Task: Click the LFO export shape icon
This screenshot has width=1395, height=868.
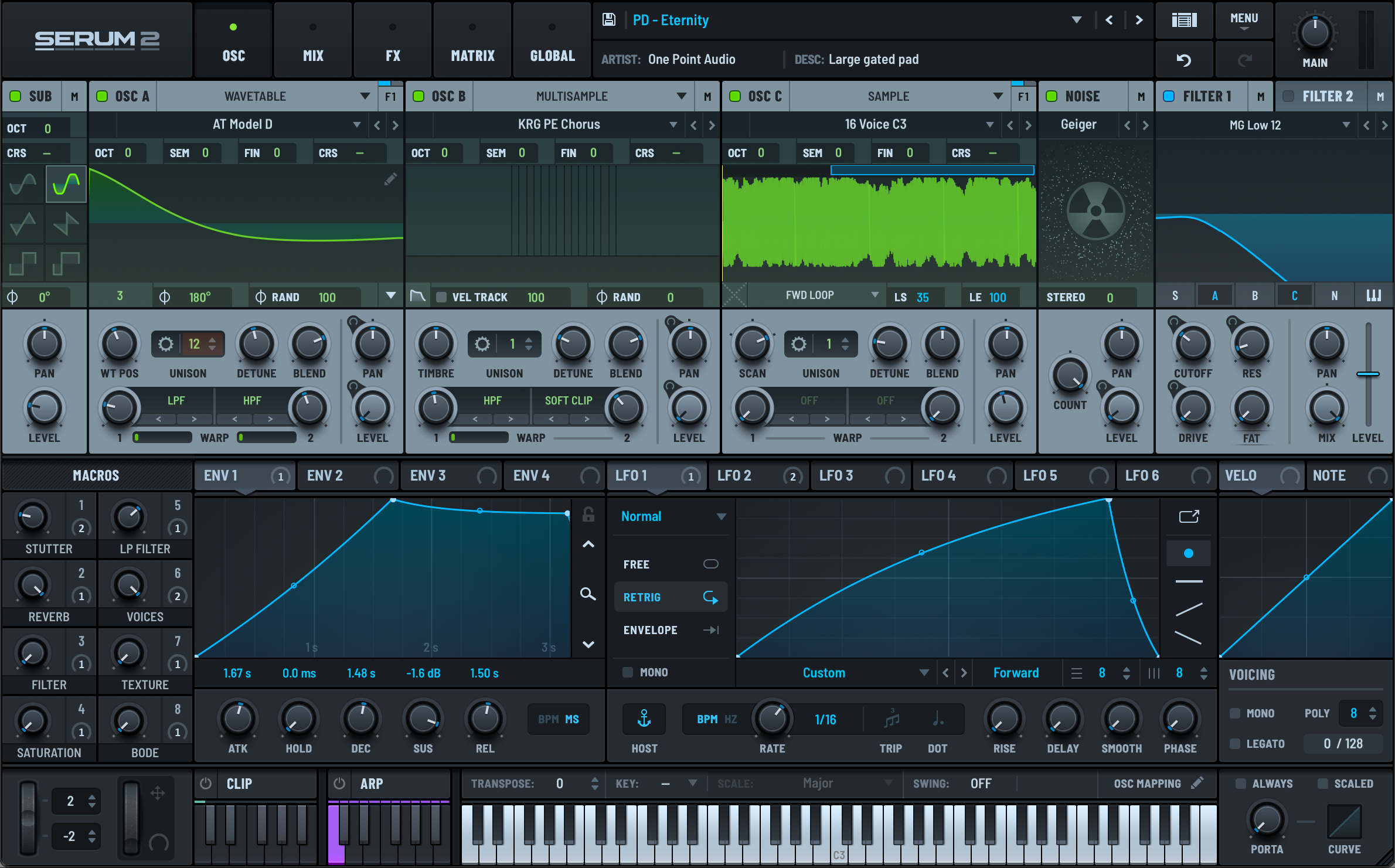Action: (x=1189, y=516)
